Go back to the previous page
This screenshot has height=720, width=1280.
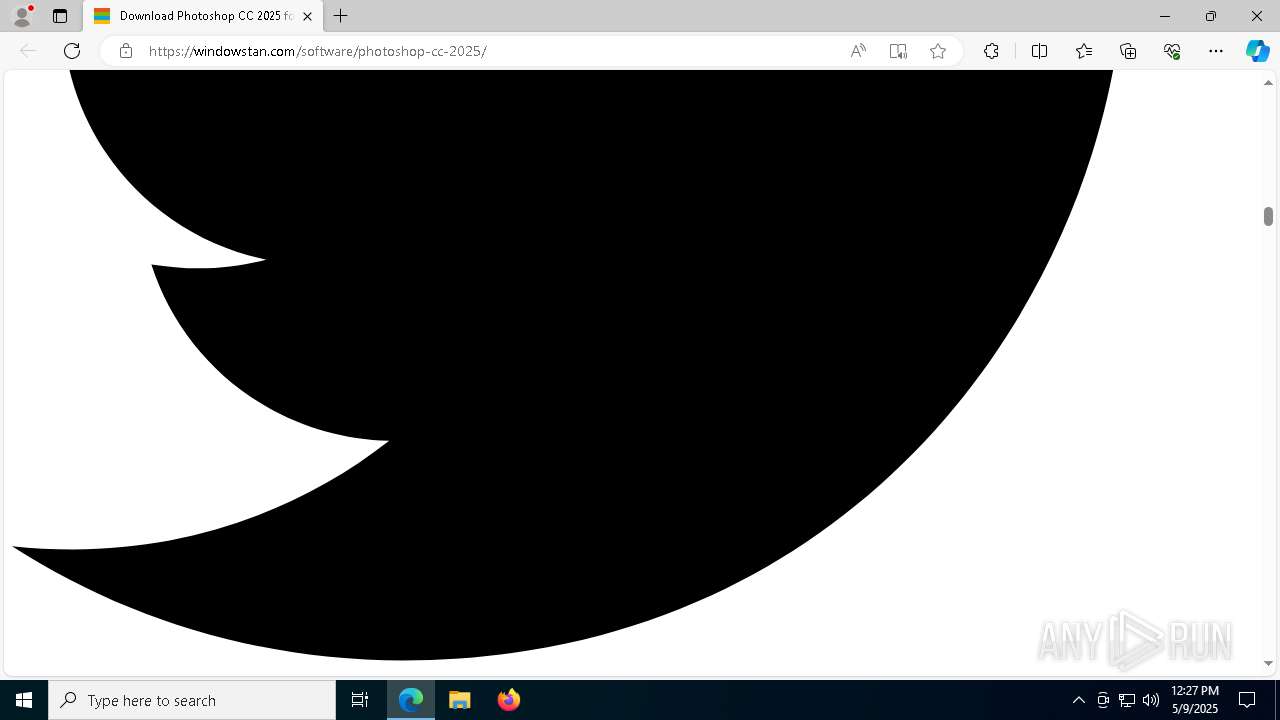[28, 51]
